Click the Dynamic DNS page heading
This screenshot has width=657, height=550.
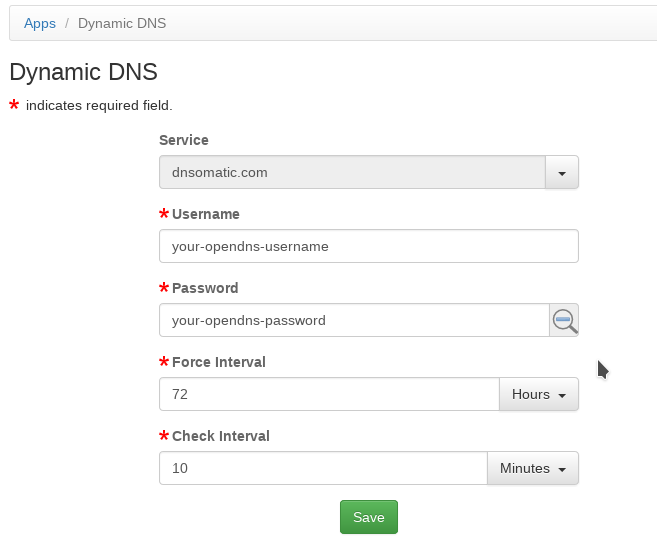point(83,72)
